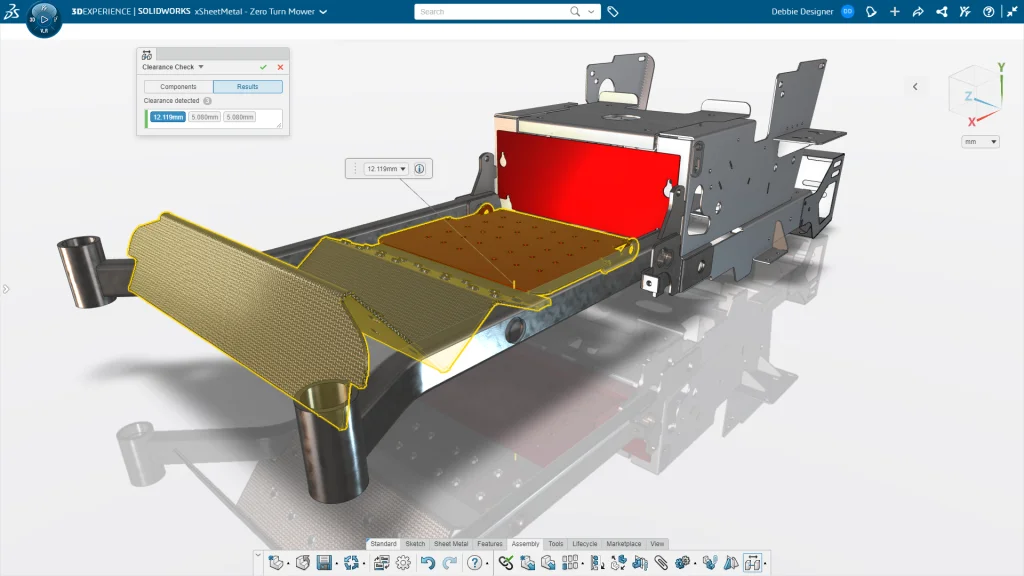The image size is (1024, 576).
Task: Open the settings gear in bottom toolbar
Action: (403, 563)
